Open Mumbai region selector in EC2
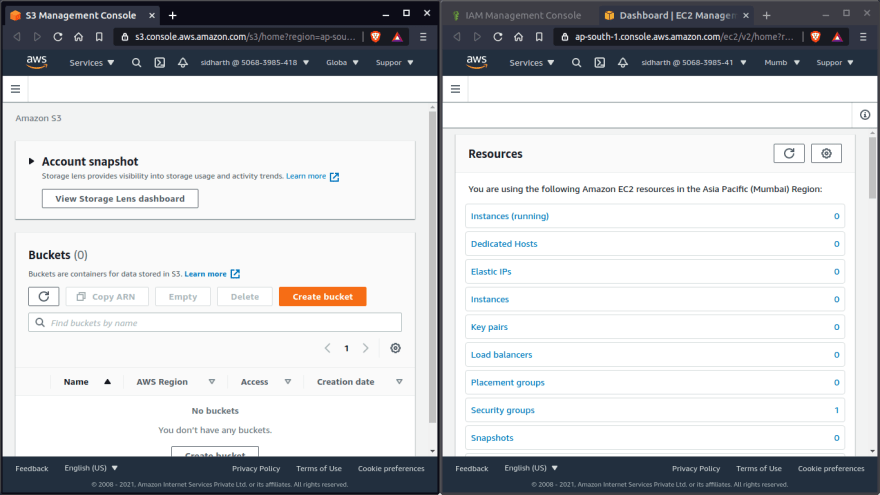Screen dimensions: 880x495 click(x=782, y=63)
